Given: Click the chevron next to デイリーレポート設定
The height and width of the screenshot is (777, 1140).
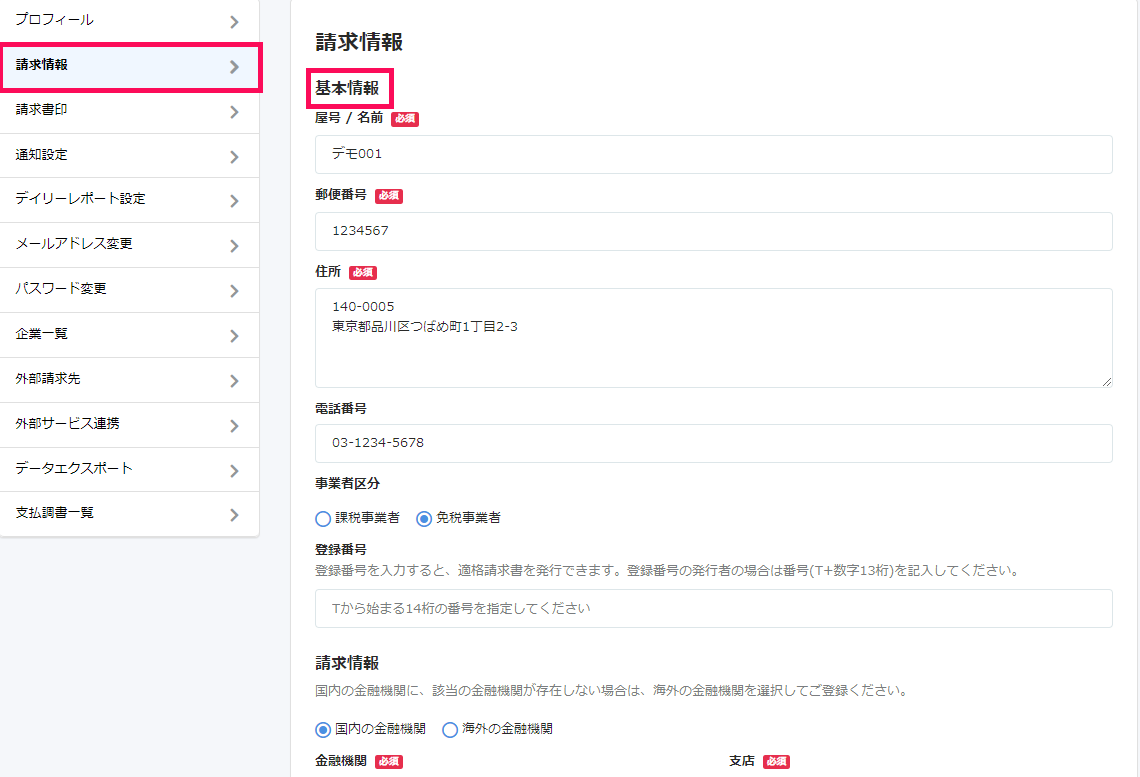Looking at the screenshot, I should [x=234, y=201].
